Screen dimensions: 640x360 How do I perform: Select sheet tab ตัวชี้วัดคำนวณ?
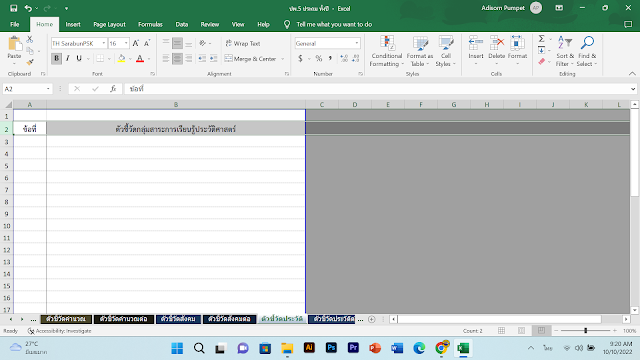pos(66,319)
